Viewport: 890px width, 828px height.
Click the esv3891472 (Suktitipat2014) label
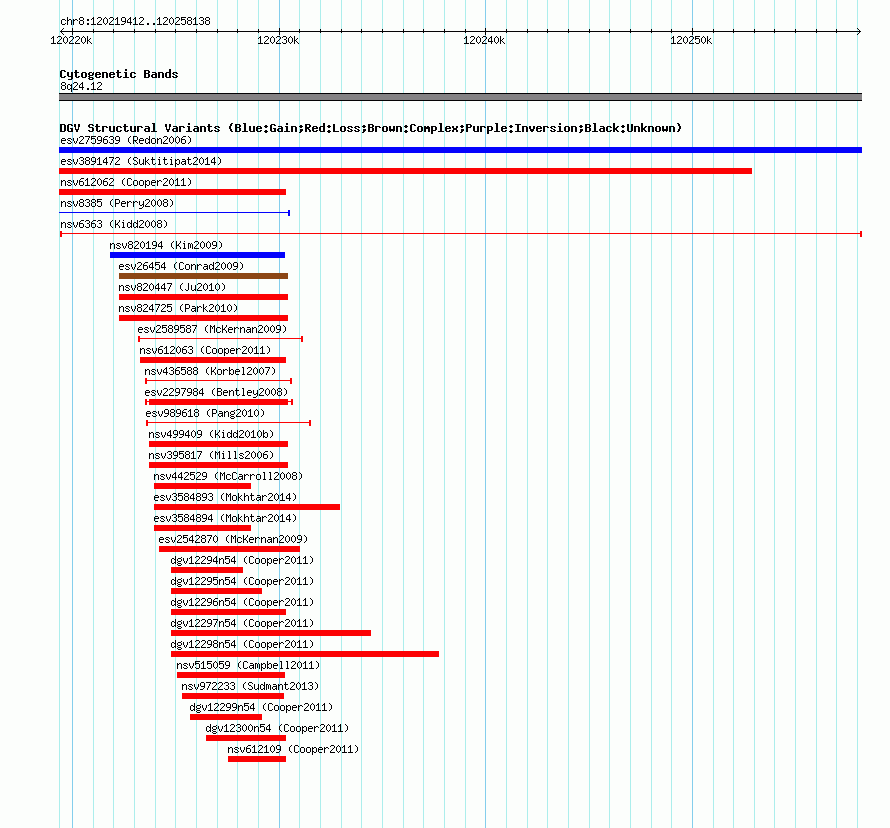click(141, 161)
